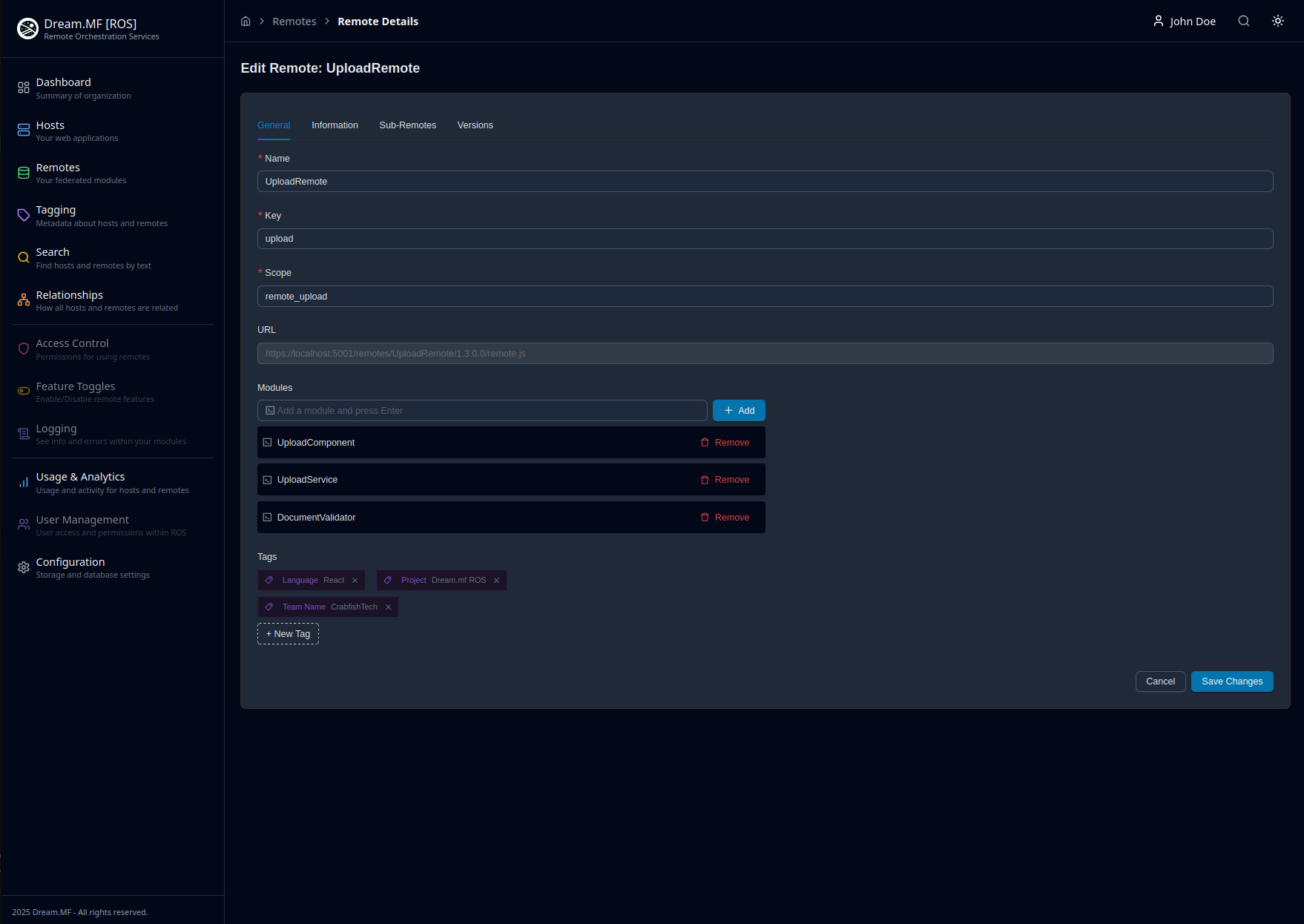Click the Dream.MF logo icon

pos(27,29)
